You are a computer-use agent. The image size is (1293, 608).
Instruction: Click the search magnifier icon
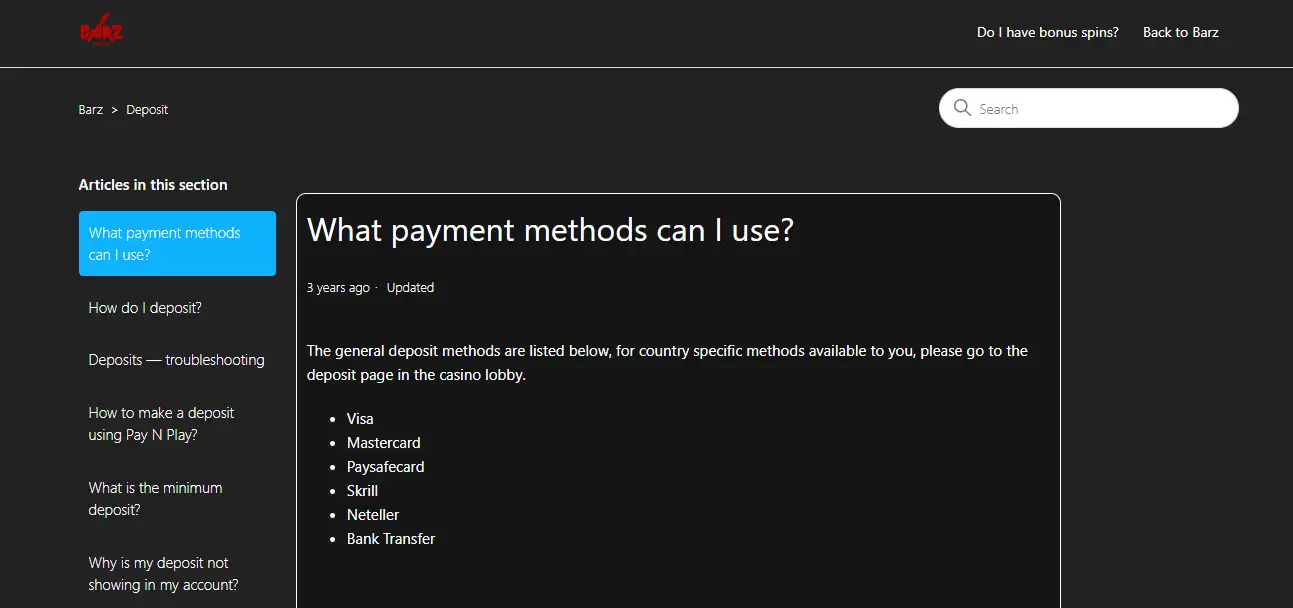963,108
